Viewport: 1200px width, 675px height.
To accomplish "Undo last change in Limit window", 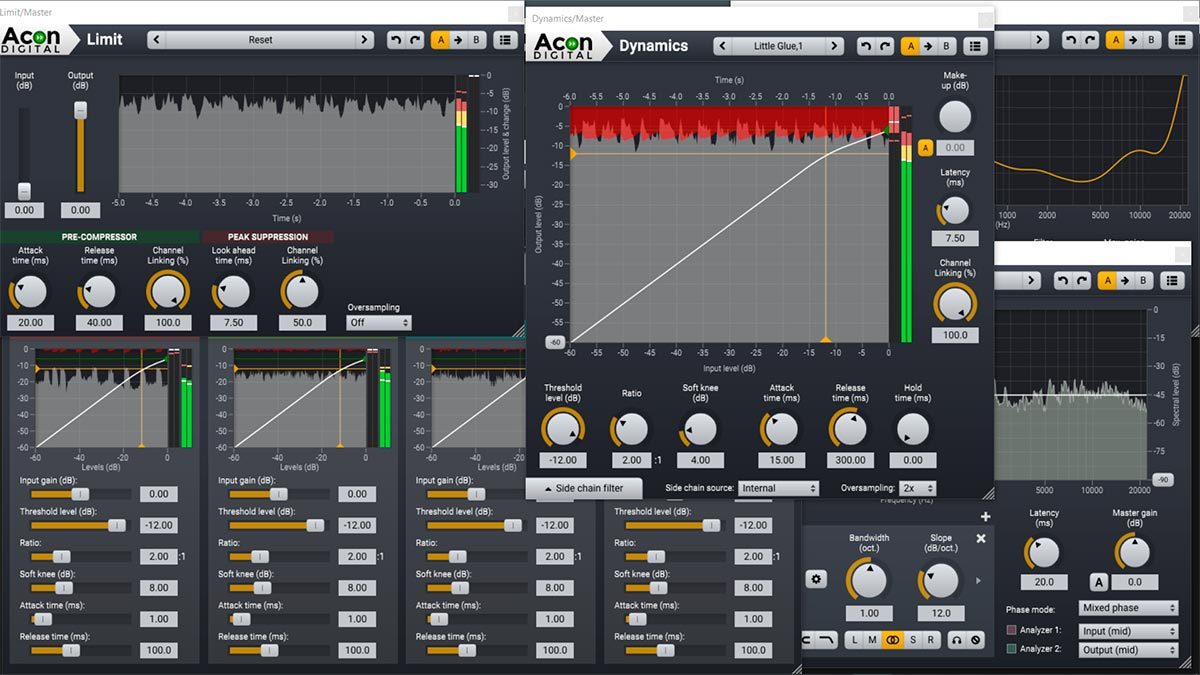I will click(x=395, y=40).
